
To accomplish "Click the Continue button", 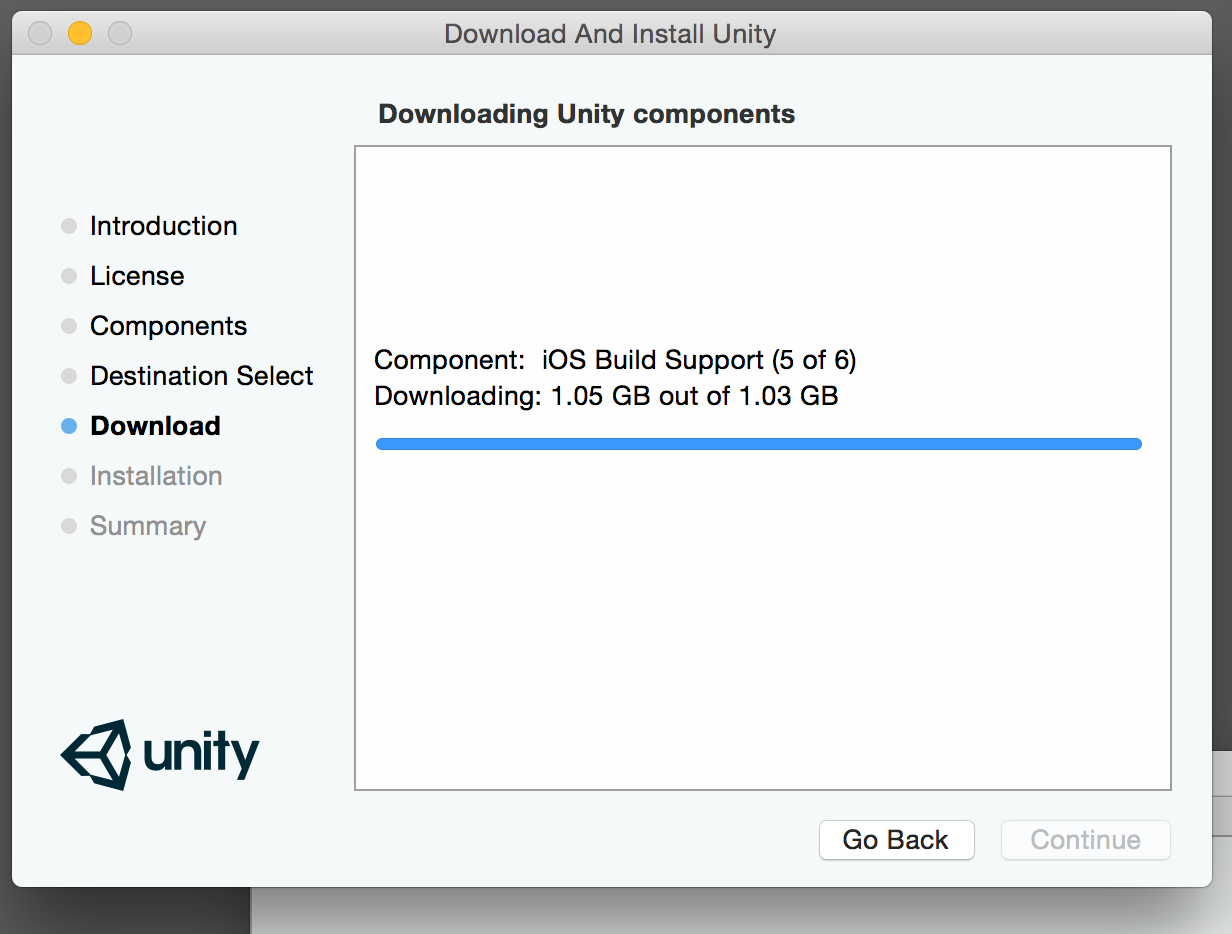I will 1085,840.
